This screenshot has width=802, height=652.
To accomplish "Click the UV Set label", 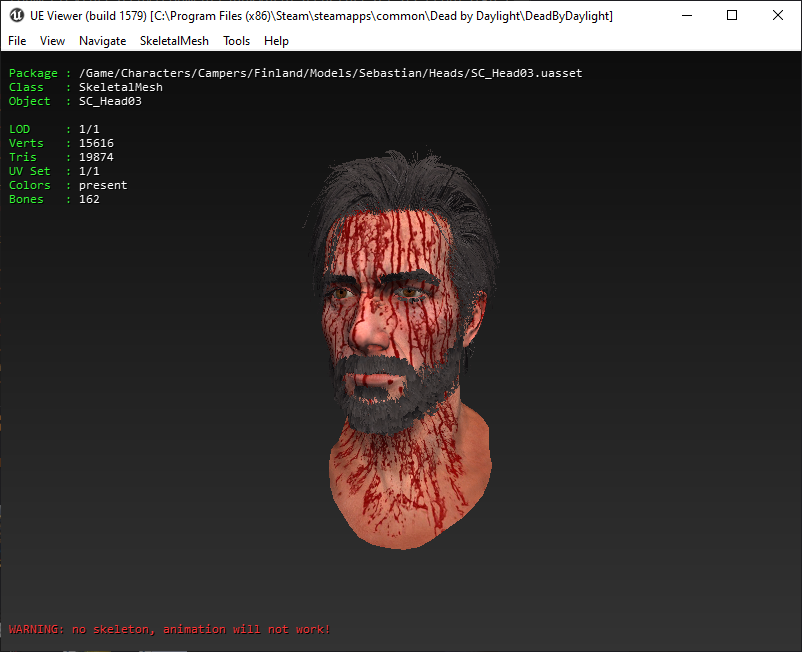I will pos(29,171).
